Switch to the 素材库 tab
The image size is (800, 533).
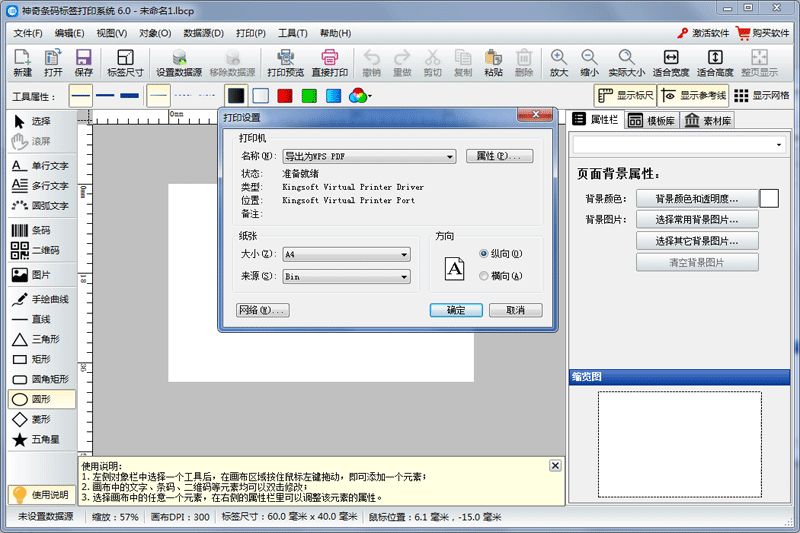point(708,120)
